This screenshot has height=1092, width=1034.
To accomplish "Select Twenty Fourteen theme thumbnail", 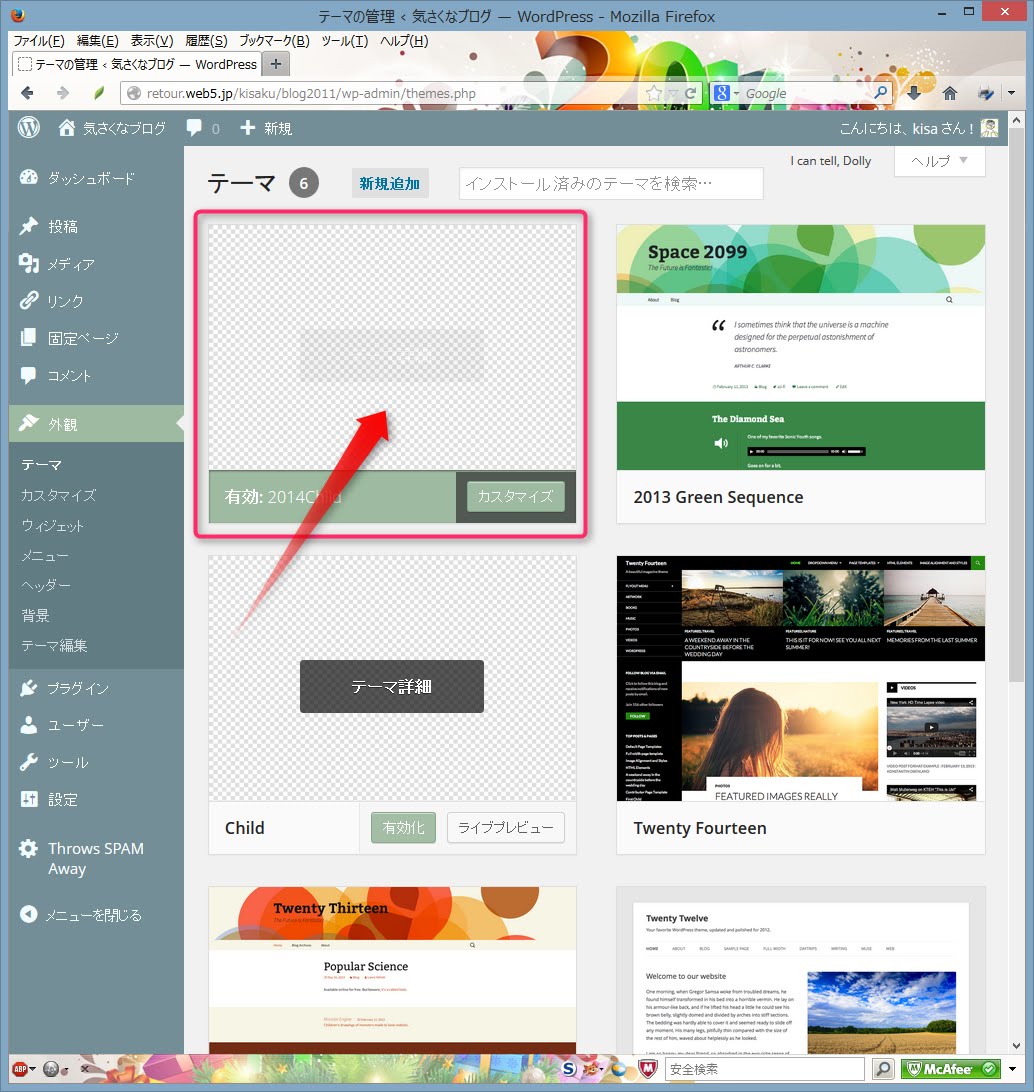I will pyautogui.click(x=801, y=678).
